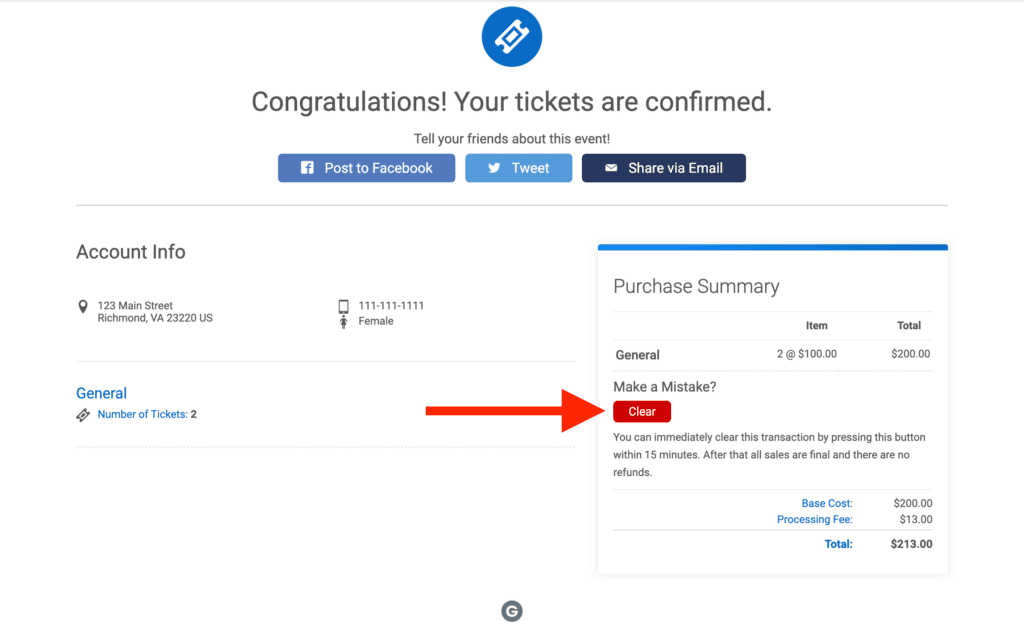Select the Post to Facebook button
The width and height of the screenshot is (1024, 637).
(x=366, y=167)
